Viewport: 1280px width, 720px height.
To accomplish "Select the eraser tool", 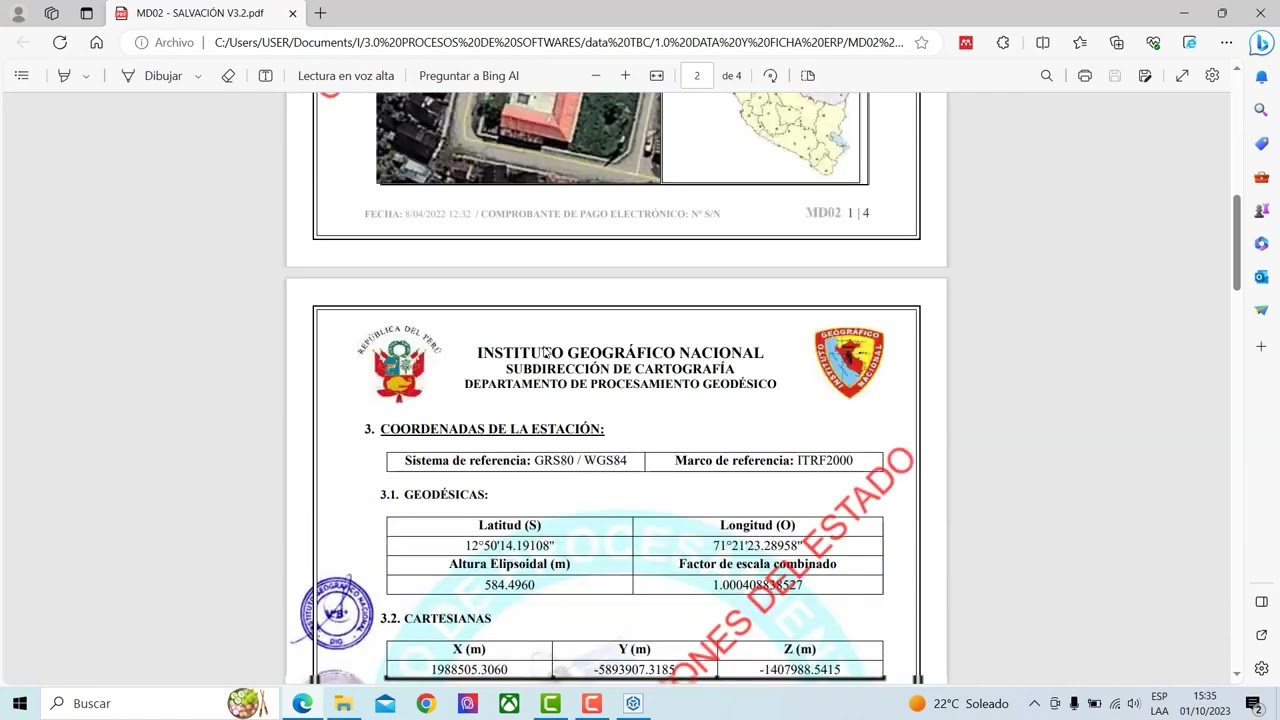I will pos(228,76).
